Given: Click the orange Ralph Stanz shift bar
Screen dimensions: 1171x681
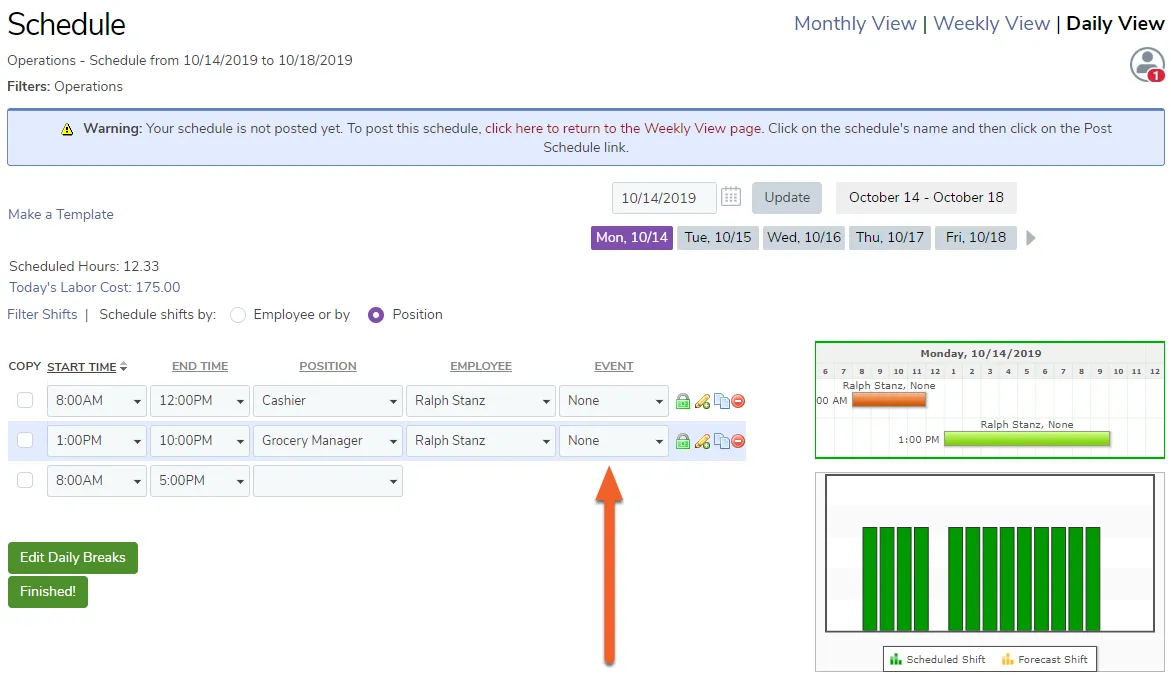Looking at the screenshot, I should [889, 400].
